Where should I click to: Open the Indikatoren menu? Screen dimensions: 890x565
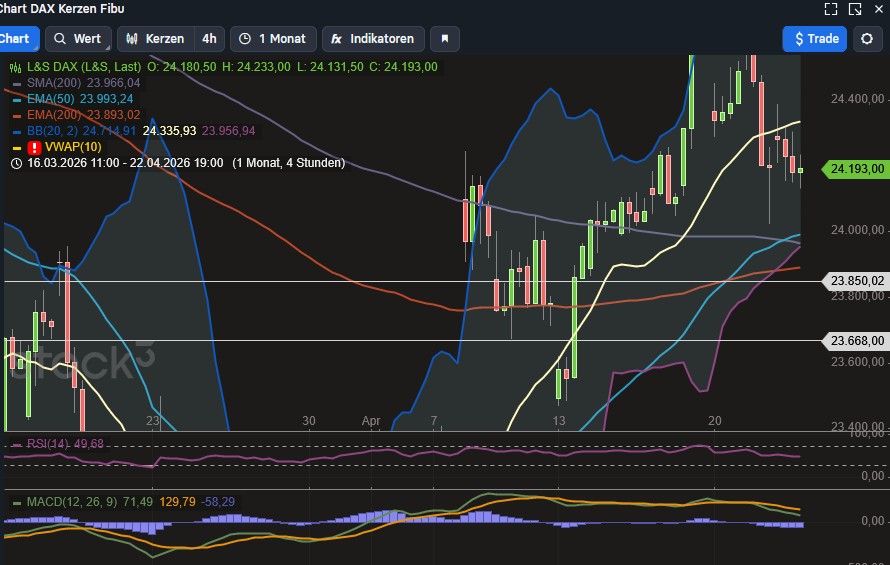(x=371, y=39)
